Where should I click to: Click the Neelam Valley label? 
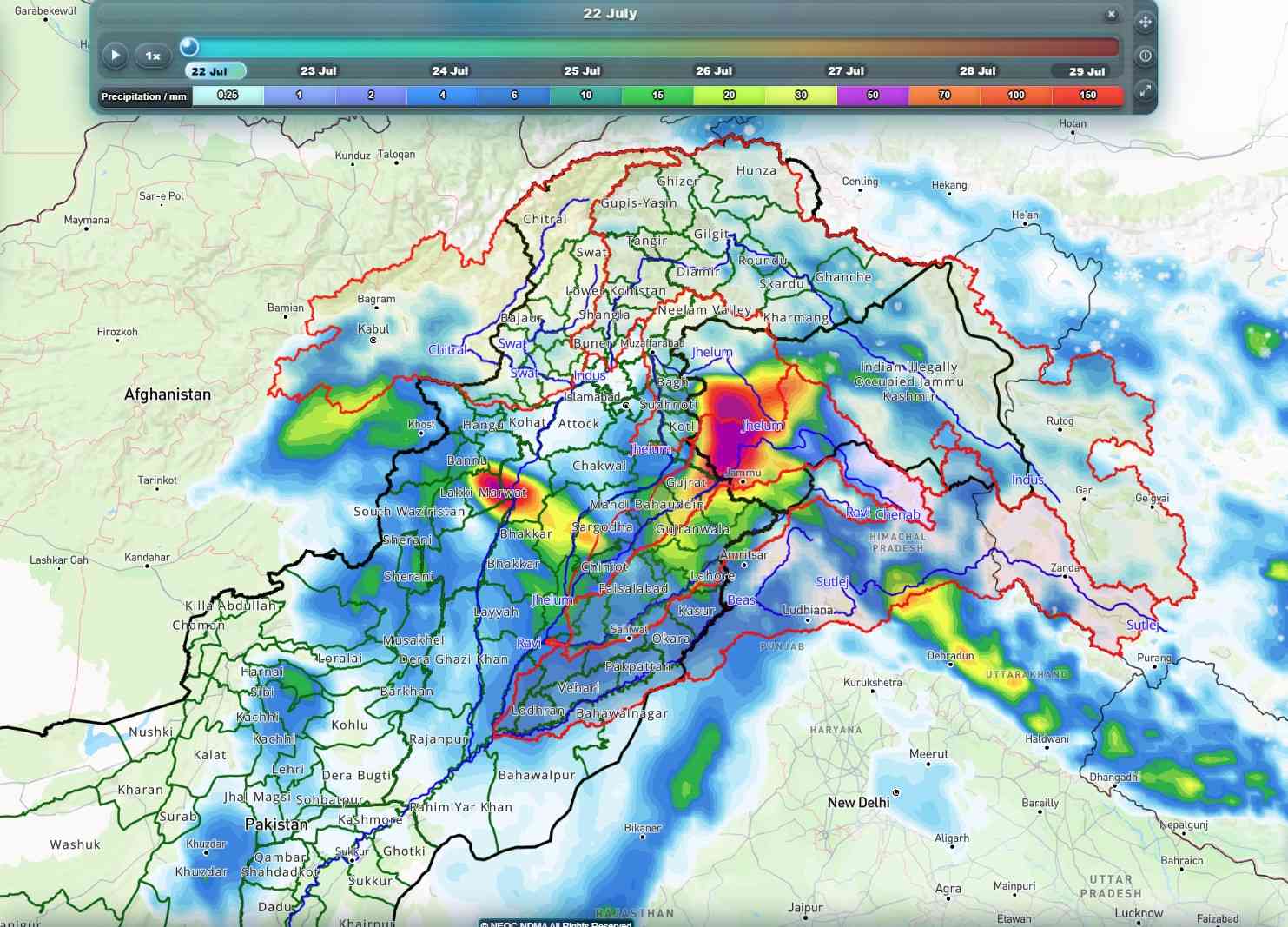pos(704,310)
